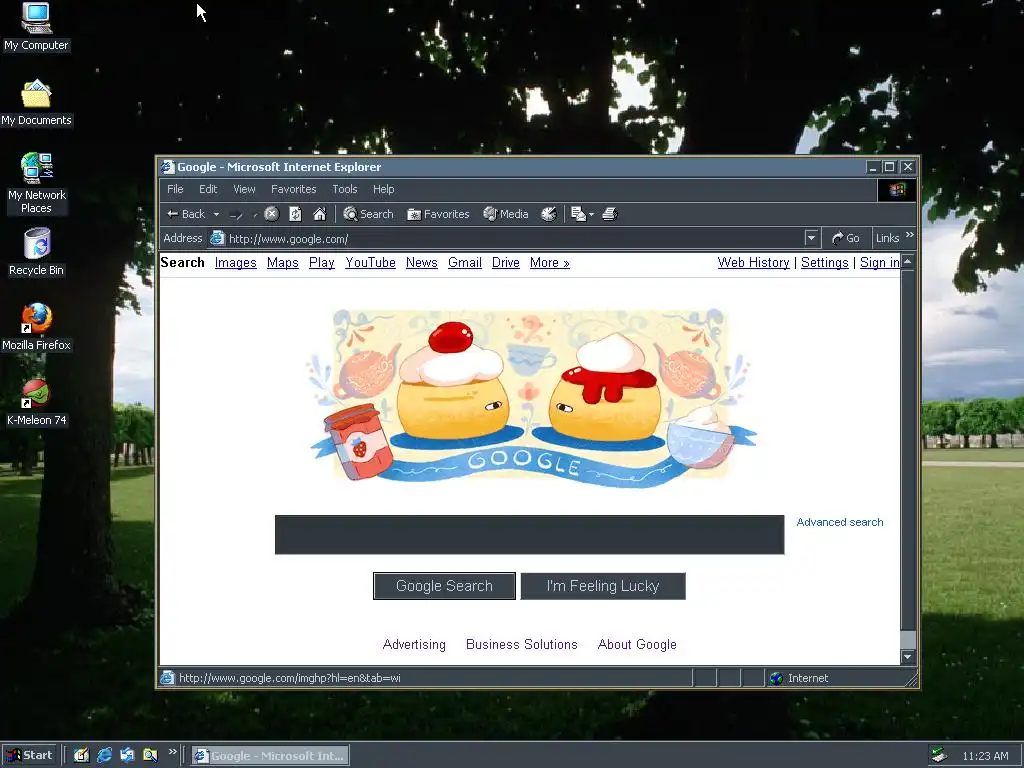Open the Edit menu
Screen dimensions: 1024x768
(208, 189)
